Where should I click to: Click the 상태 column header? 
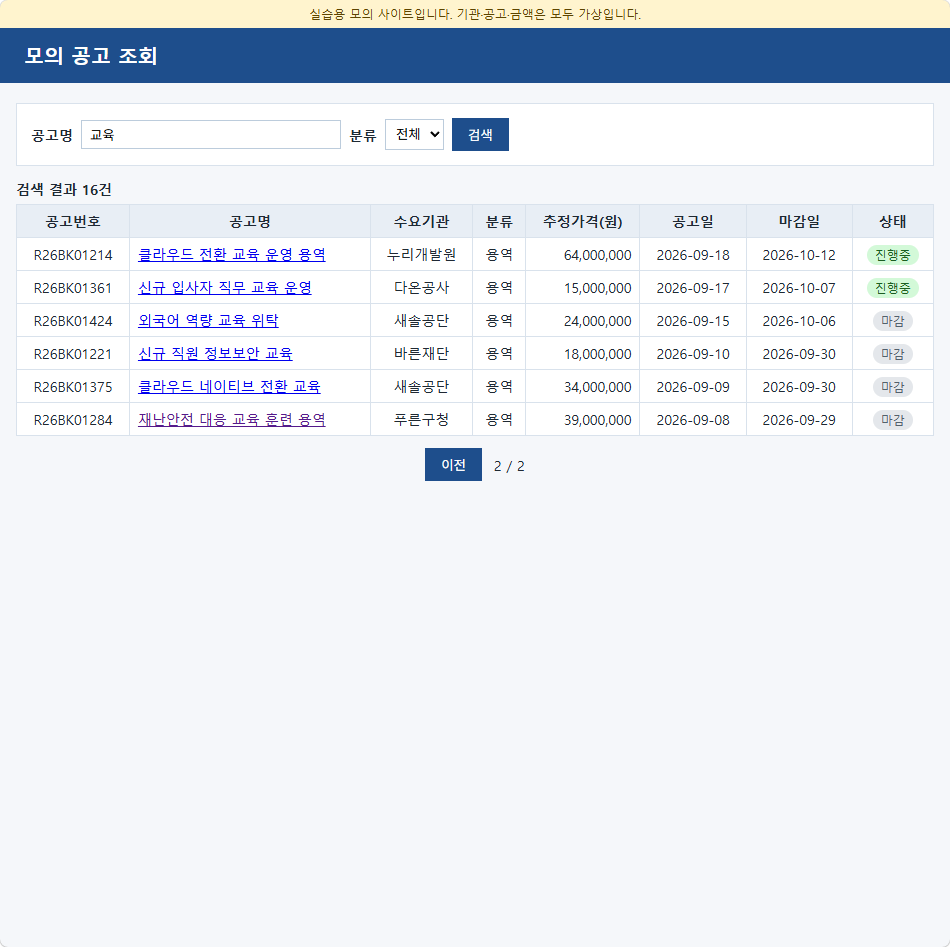(x=892, y=222)
